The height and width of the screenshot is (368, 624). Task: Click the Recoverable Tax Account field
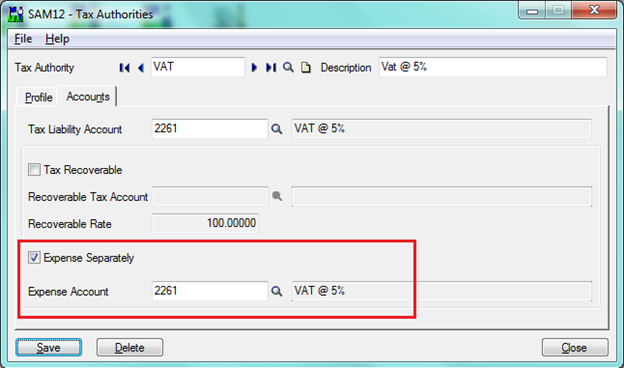coord(210,196)
